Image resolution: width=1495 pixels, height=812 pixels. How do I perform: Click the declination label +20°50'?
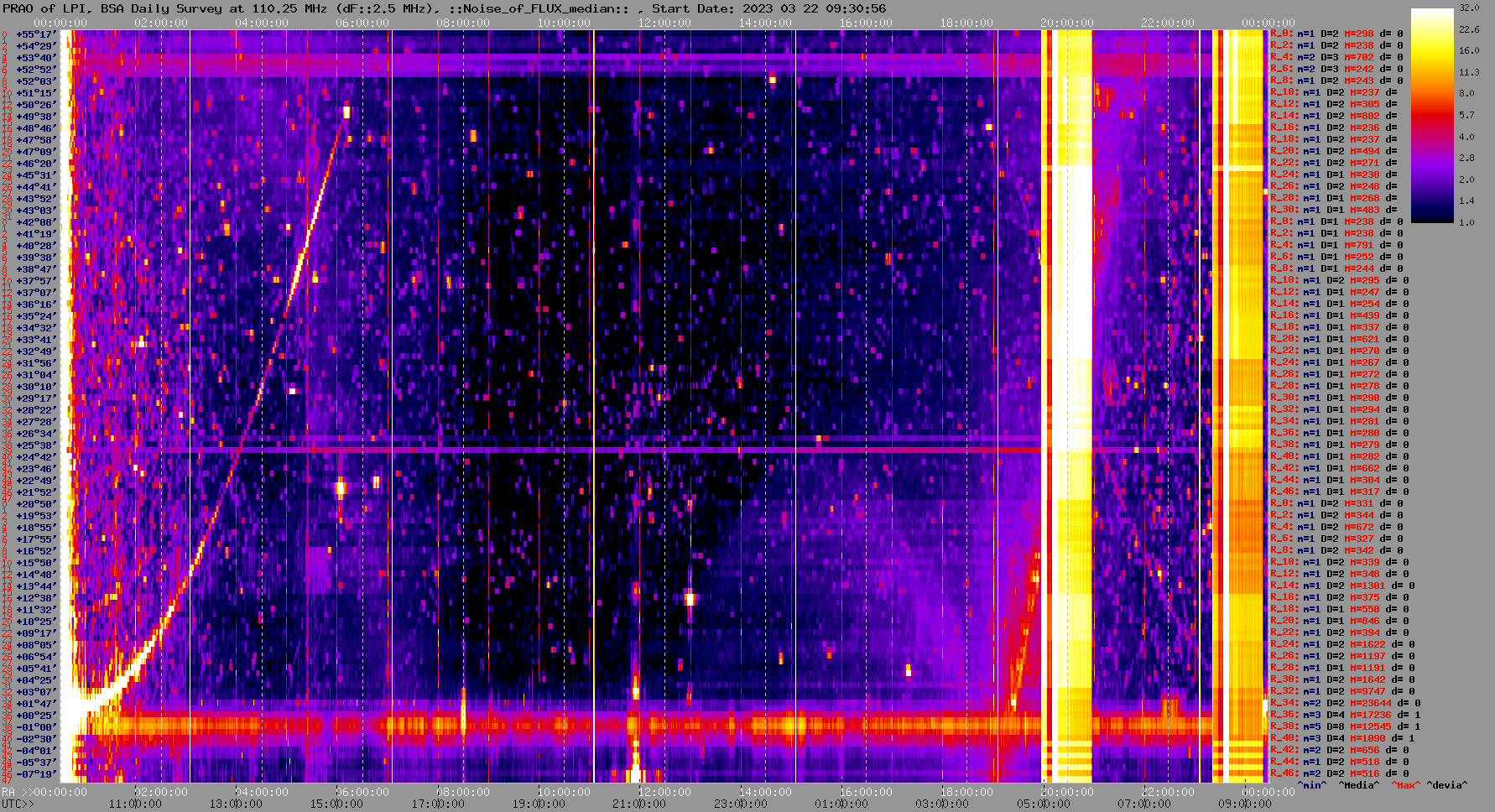coord(36,504)
